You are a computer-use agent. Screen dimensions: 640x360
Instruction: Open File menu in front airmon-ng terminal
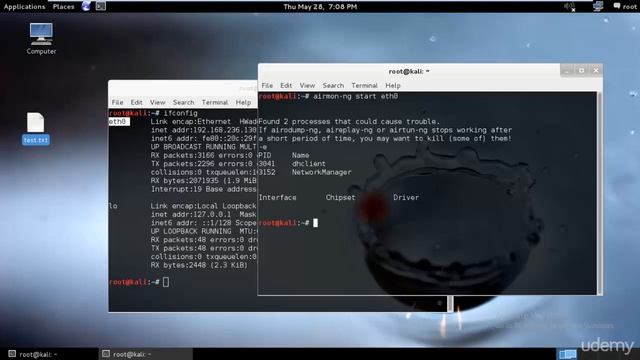click(x=267, y=85)
